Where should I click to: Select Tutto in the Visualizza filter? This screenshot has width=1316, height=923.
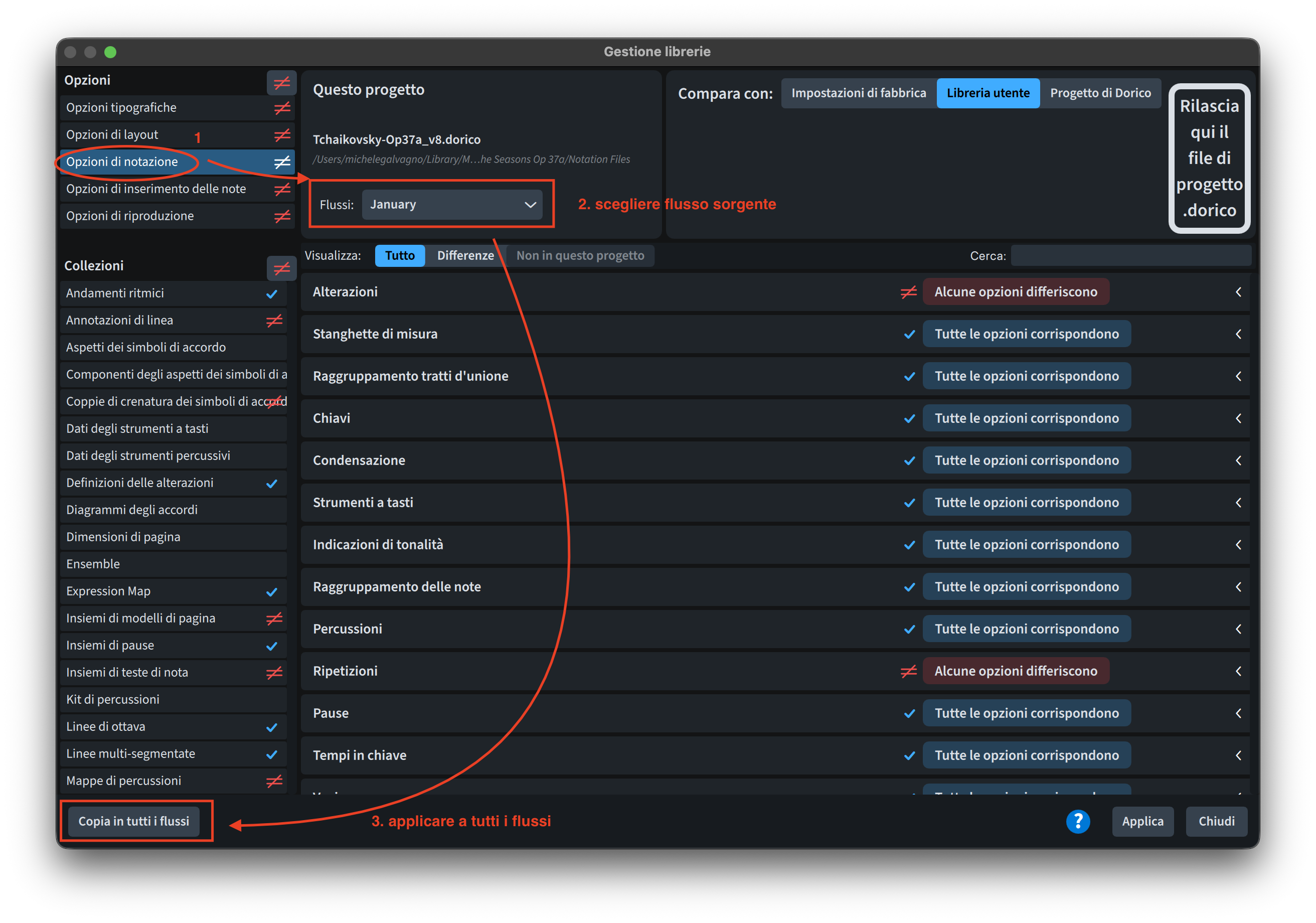400,256
